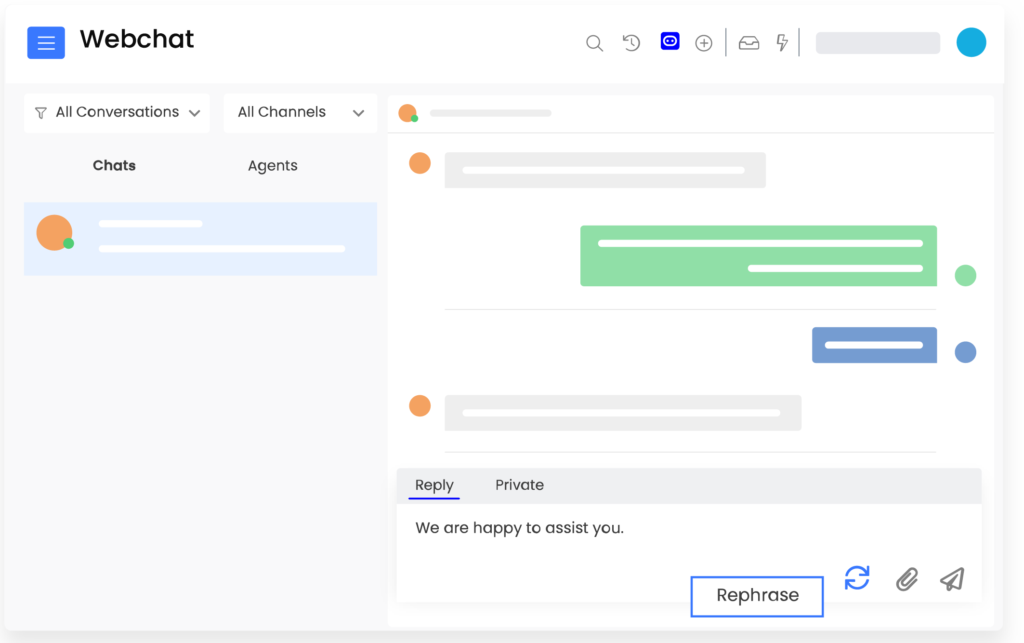Select the Private tab

[x=519, y=485]
